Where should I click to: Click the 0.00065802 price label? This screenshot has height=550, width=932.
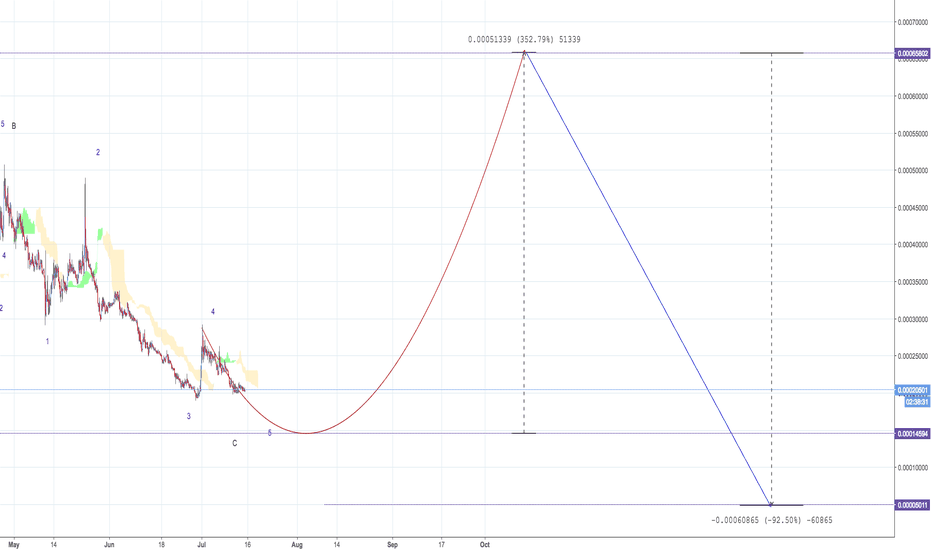(x=912, y=54)
